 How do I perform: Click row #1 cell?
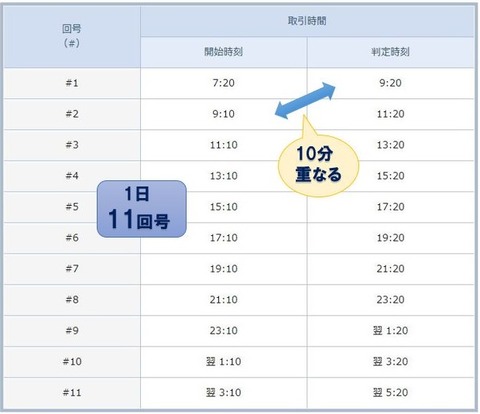pyautogui.click(x=72, y=83)
